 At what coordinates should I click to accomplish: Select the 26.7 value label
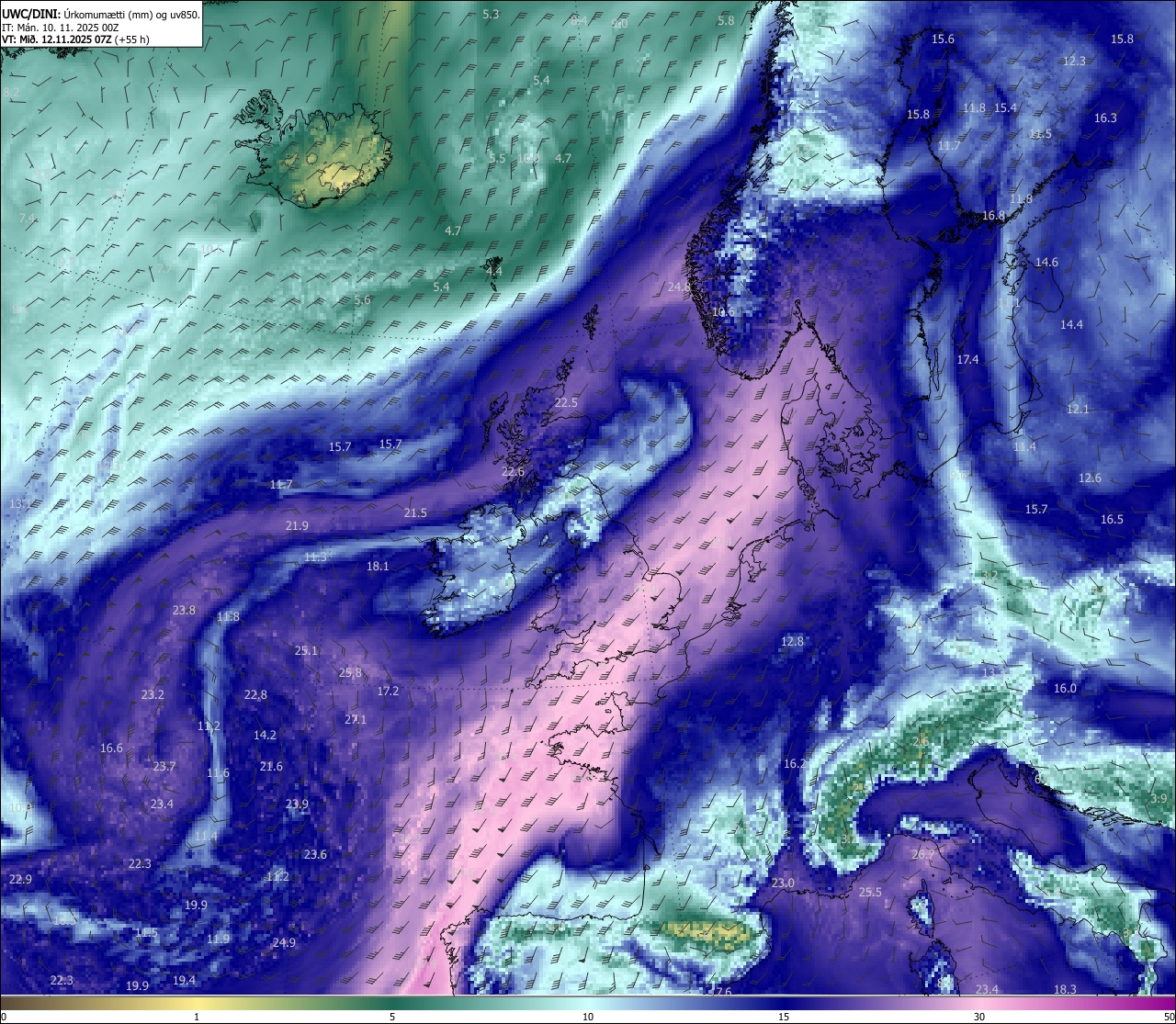pyautogui.click(x=922, y=855)
